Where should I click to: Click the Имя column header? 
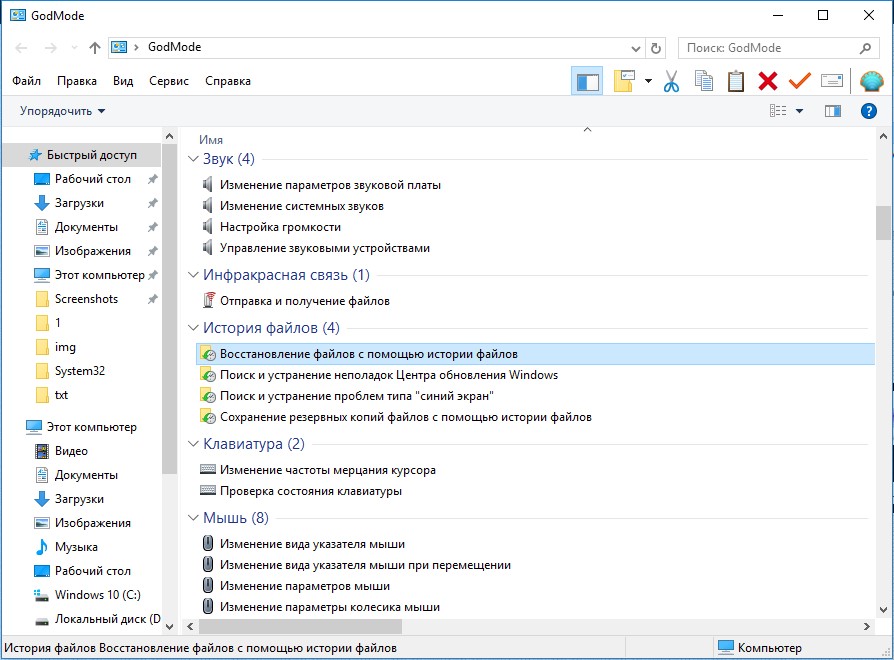211,140
